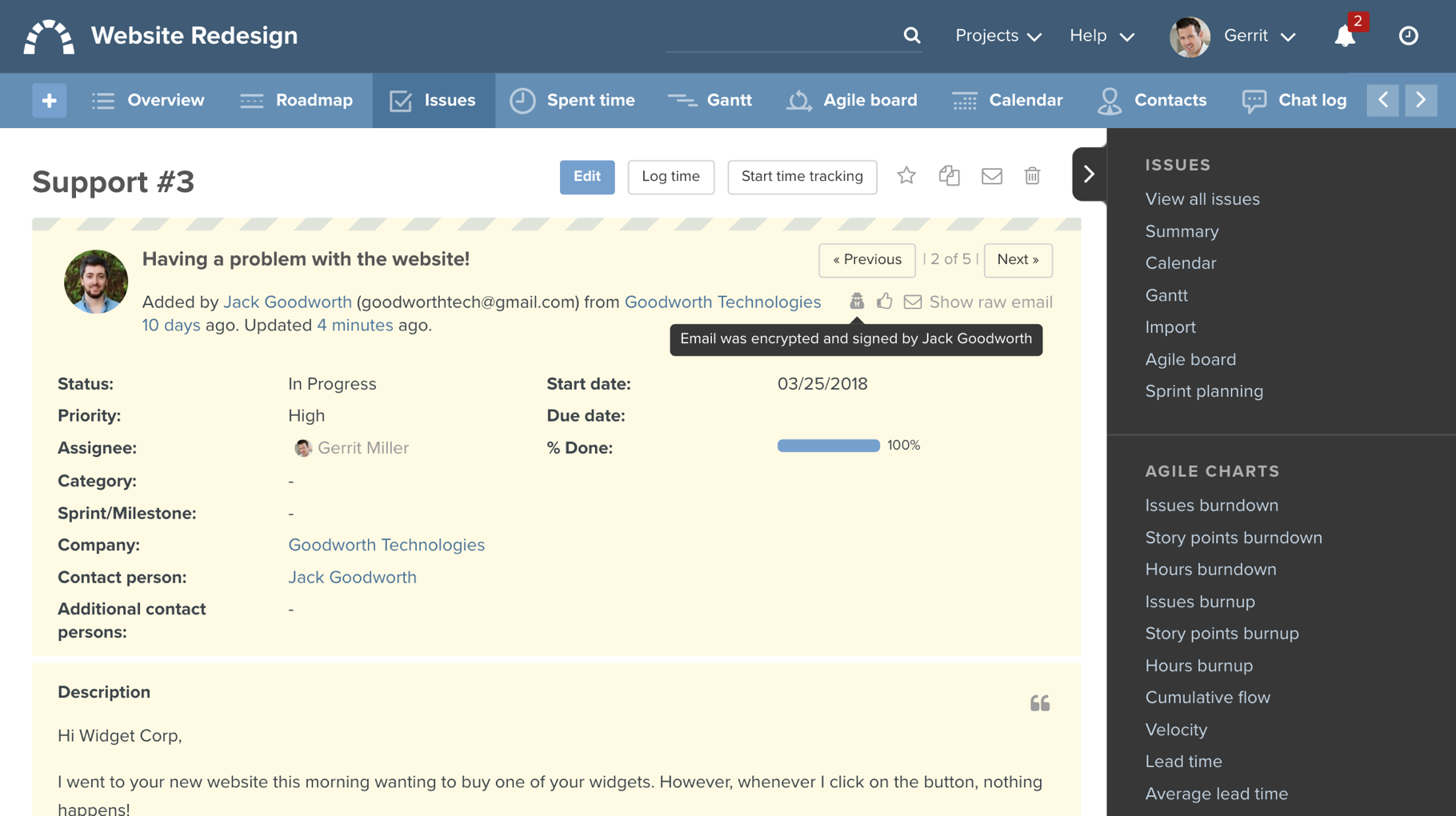This screenshot has height=816, width=1456.
Task: Click the envelope icon beside the trash
Action: (x=991, y=176)
